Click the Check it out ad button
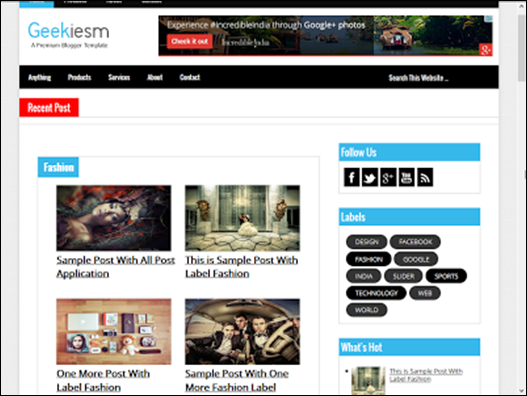The width and height of the screenshot is (527, 396). point(190,41)
